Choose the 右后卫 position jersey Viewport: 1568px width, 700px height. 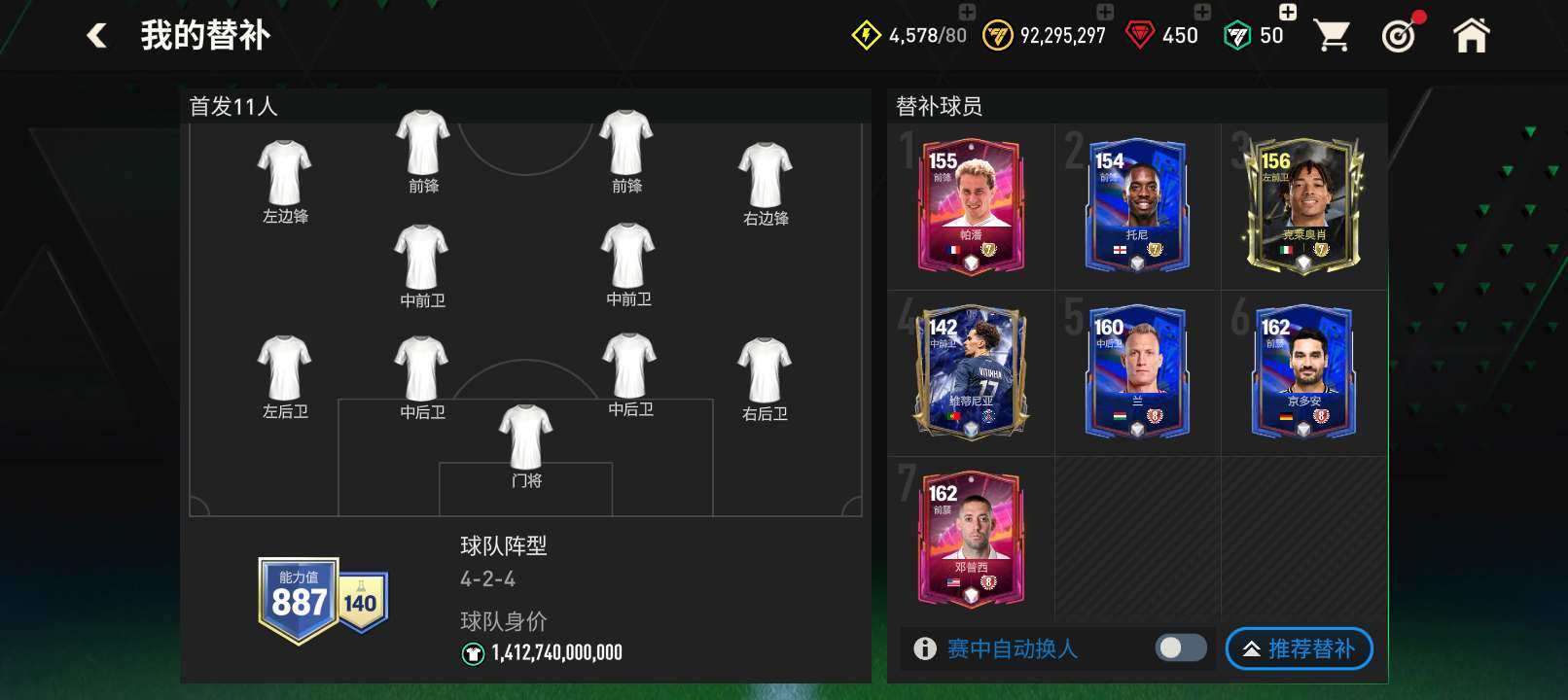coord(766,380)
